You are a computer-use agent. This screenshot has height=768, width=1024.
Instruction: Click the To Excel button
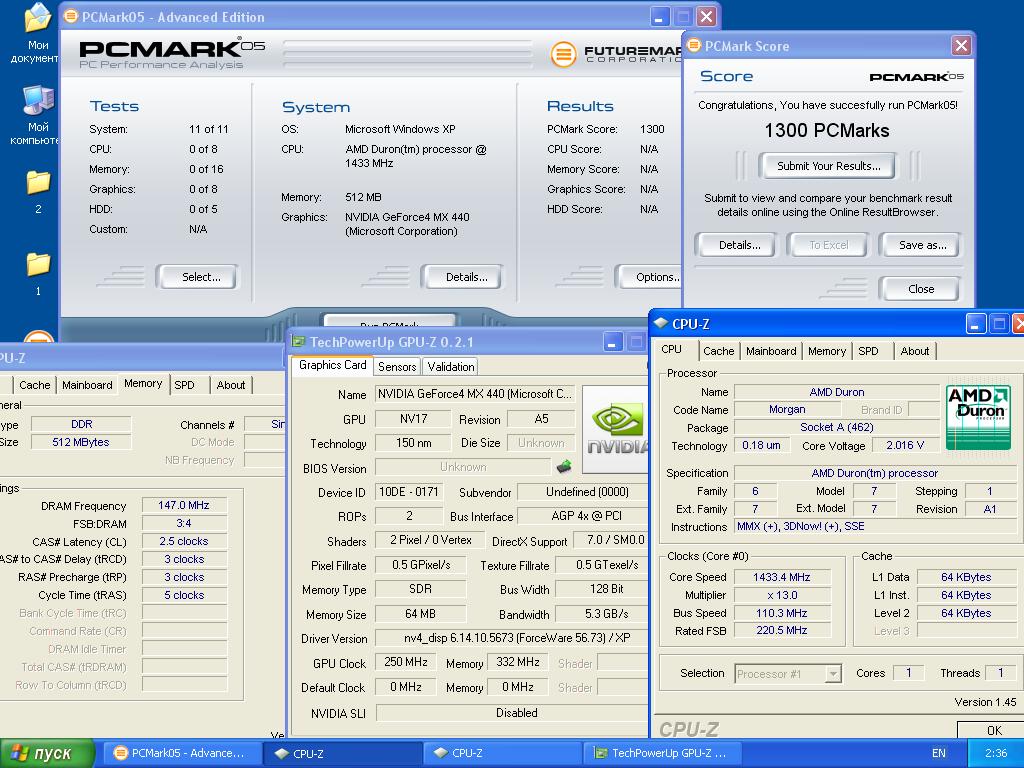(828, 245)
